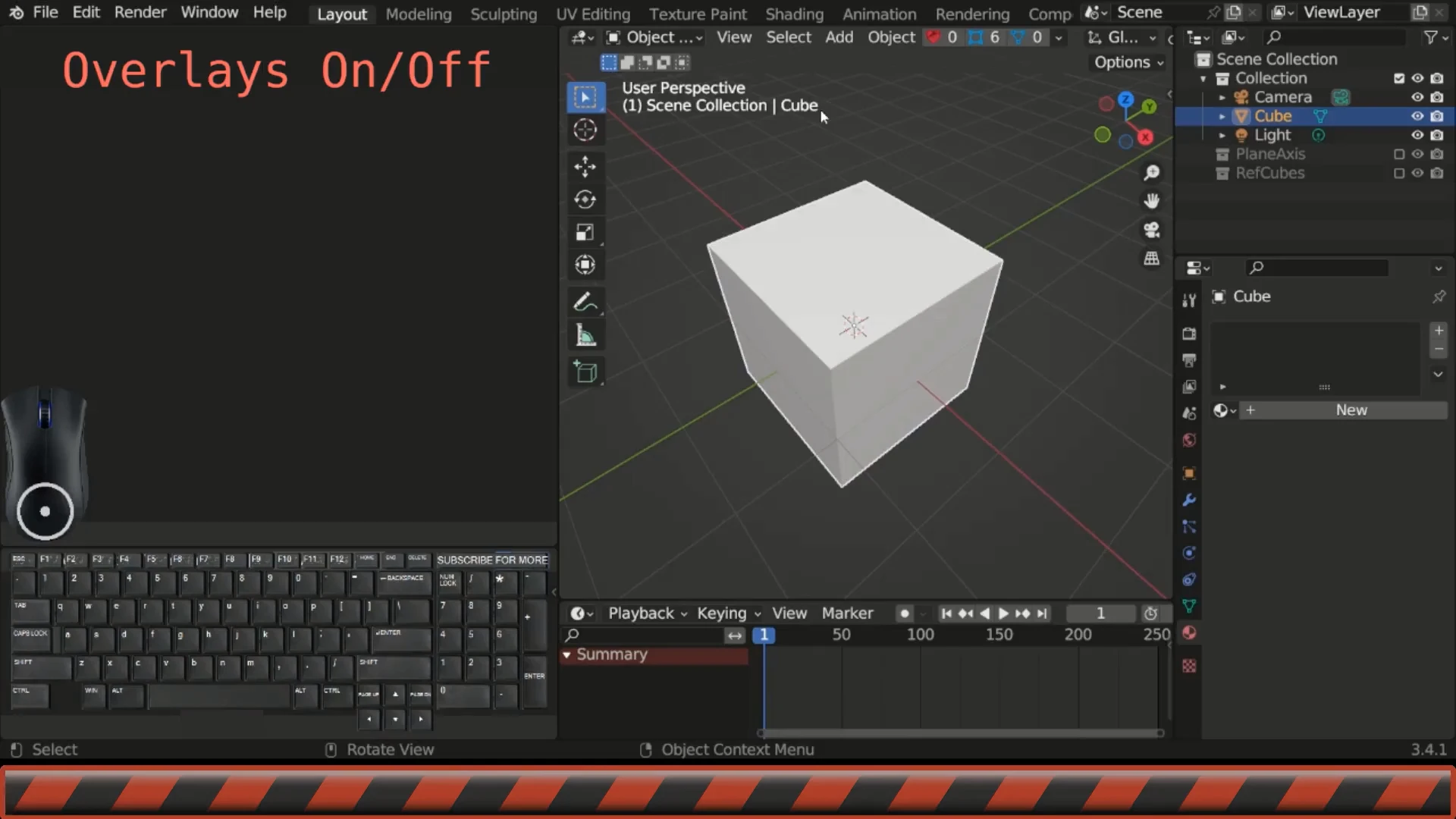
Task: Open the Scene properties tab
Action: pyautogui.click(x=1189, y=413)
